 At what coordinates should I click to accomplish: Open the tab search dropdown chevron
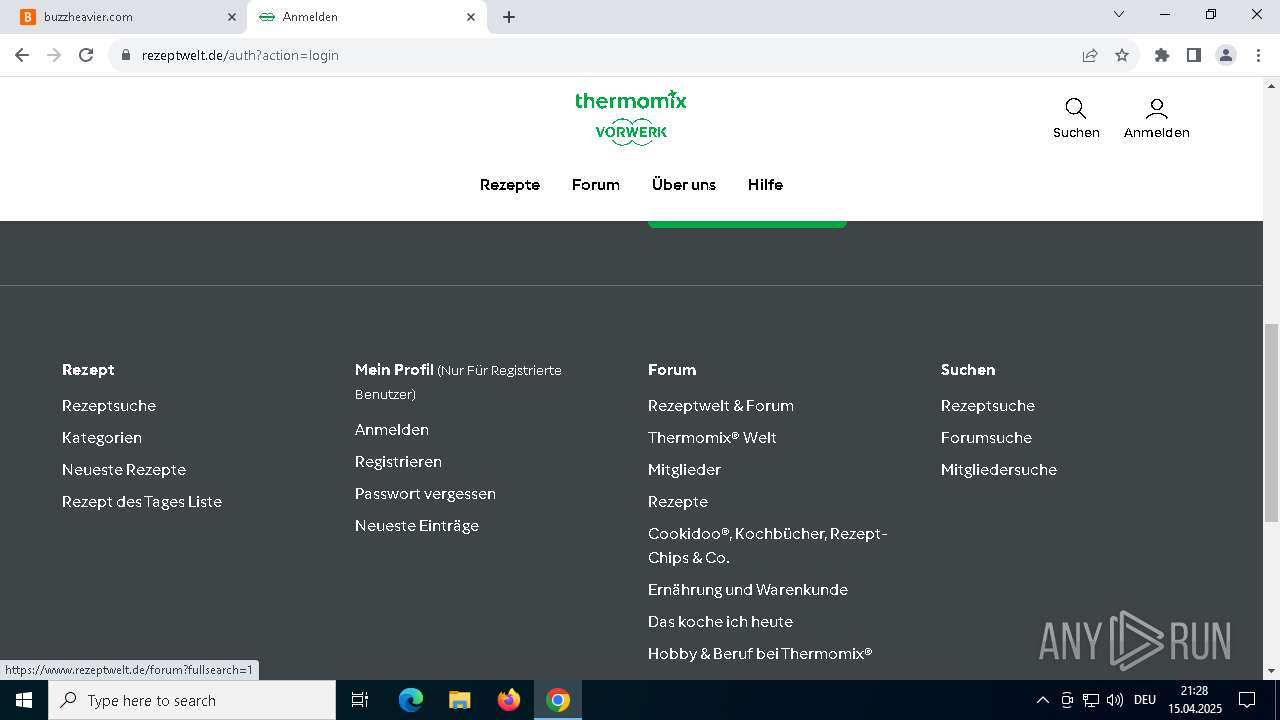pos(1119,14)
